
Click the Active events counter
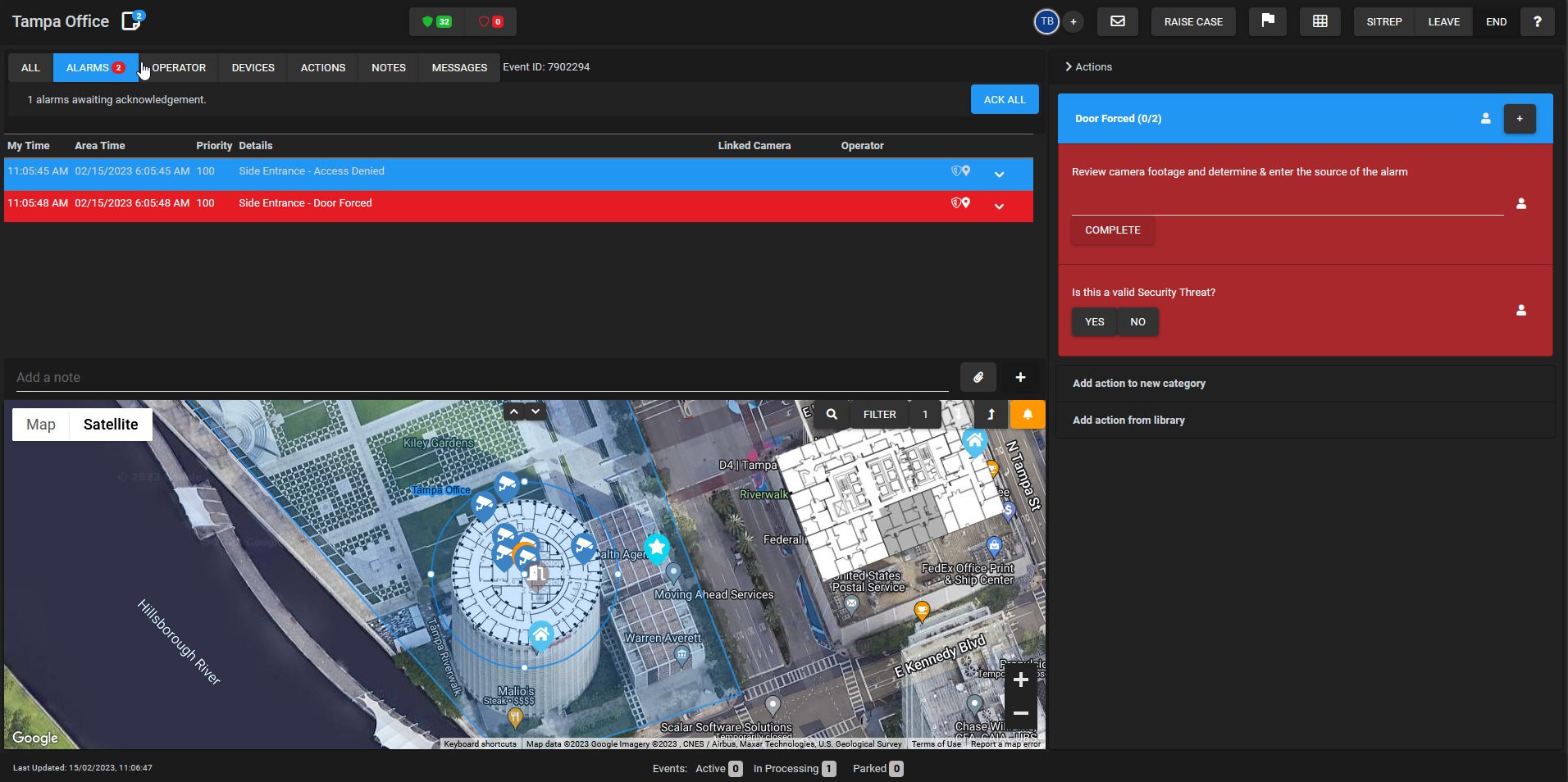point(718,768)
